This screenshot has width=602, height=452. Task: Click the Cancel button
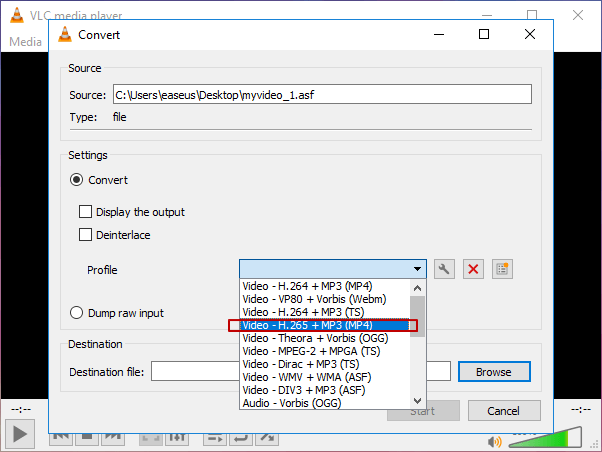point(503,411)
